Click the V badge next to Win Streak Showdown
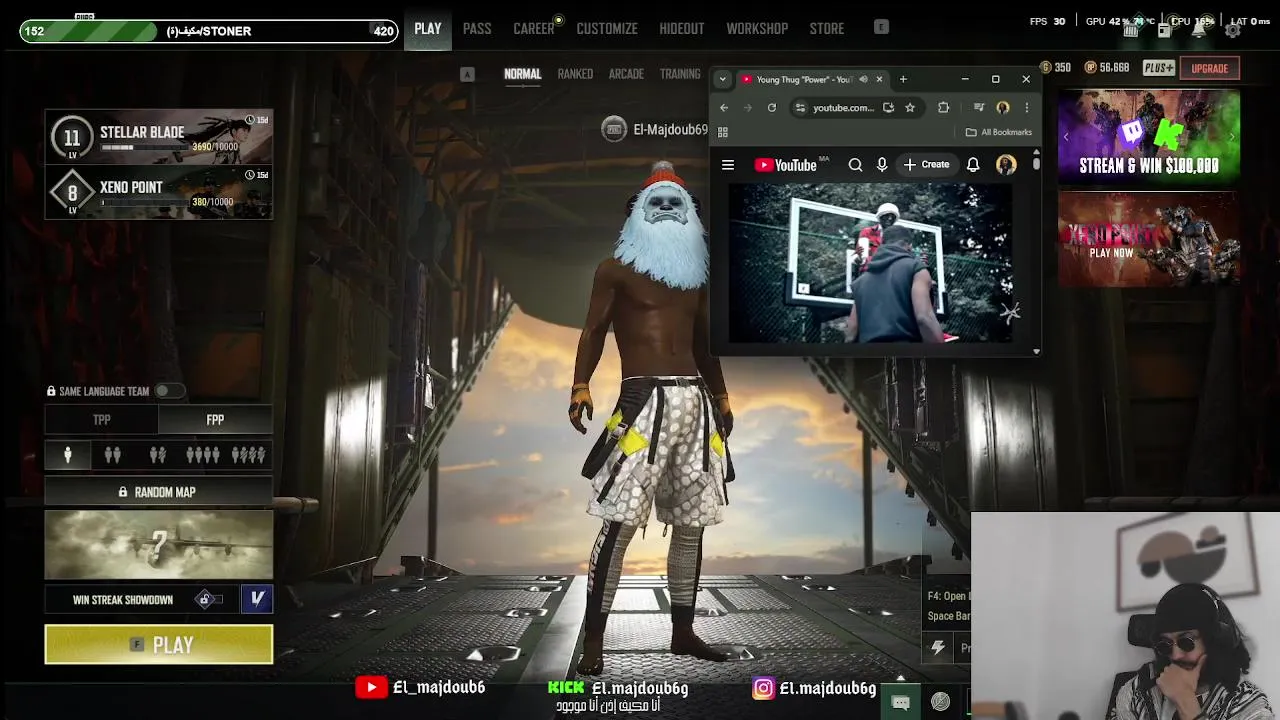This screenshot has height=720, width=1280. click(257, 599)
